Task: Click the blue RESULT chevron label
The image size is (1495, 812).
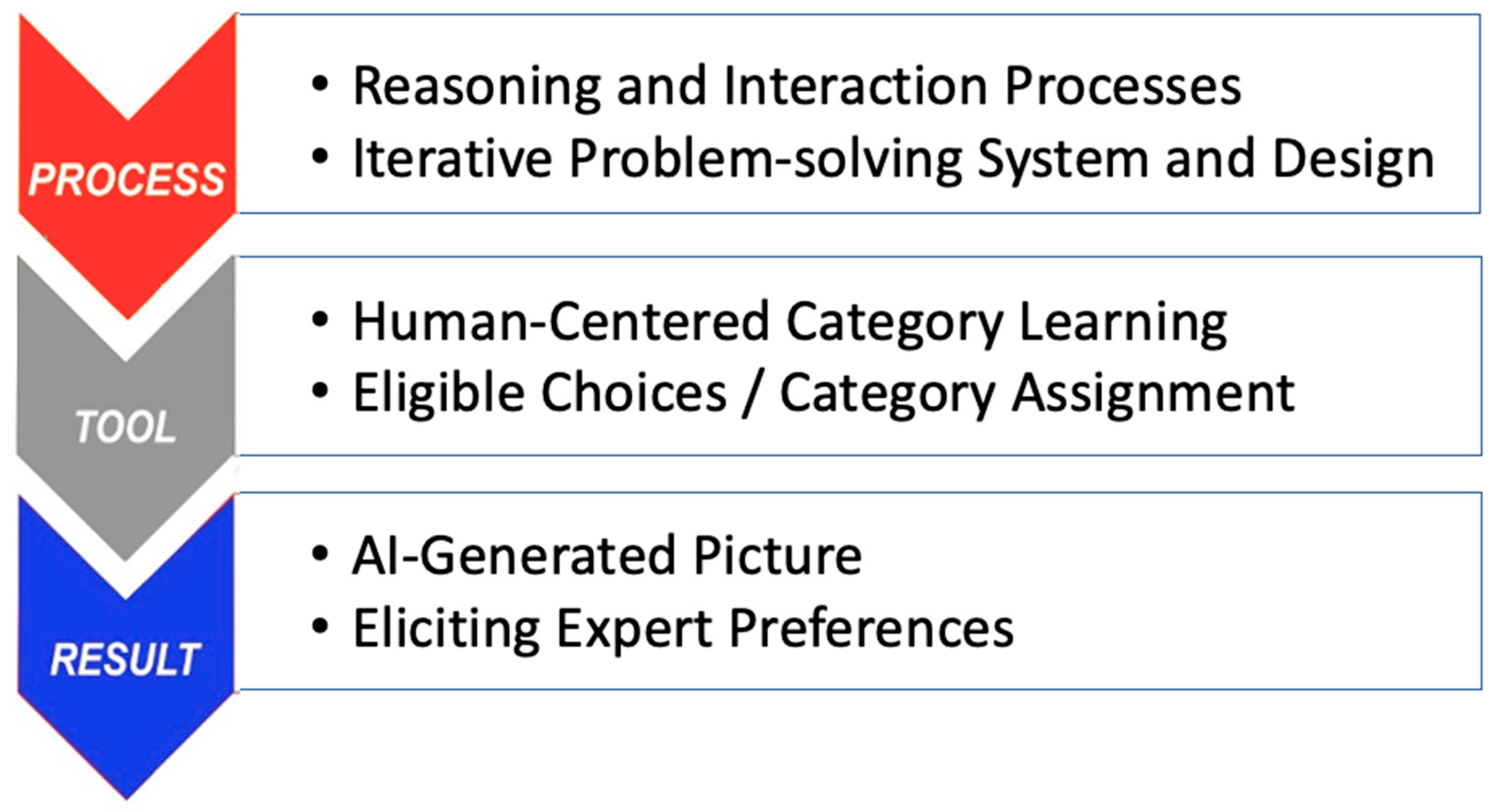Action: (125, 660)
